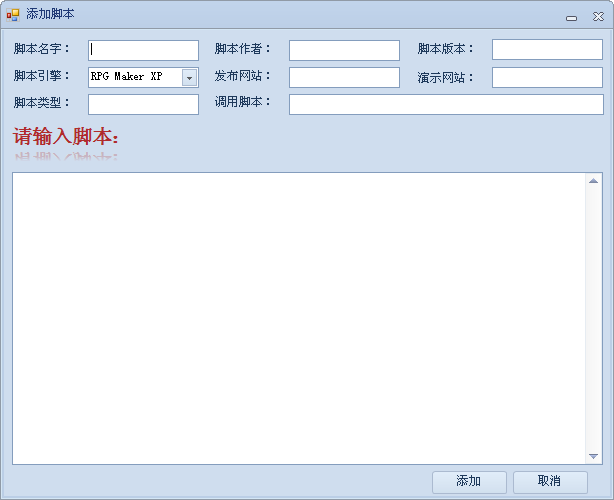Click the 脚本引擎 label
Screen dimensions: 614x500
coord(42,76)
